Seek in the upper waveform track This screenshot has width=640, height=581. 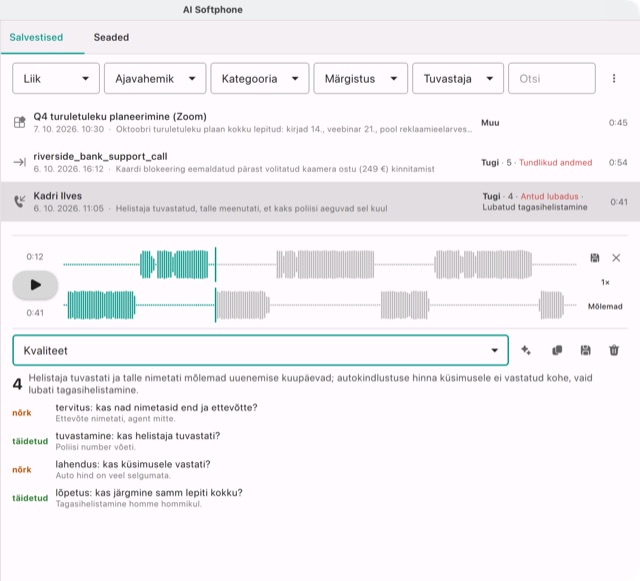click(x=320, y=265)
